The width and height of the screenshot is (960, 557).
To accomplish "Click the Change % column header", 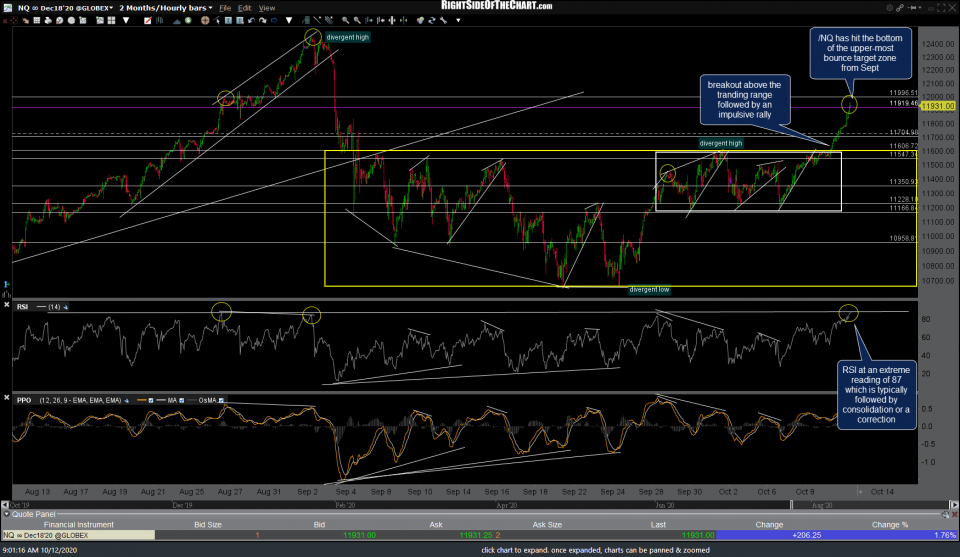I will pos(890,525).
